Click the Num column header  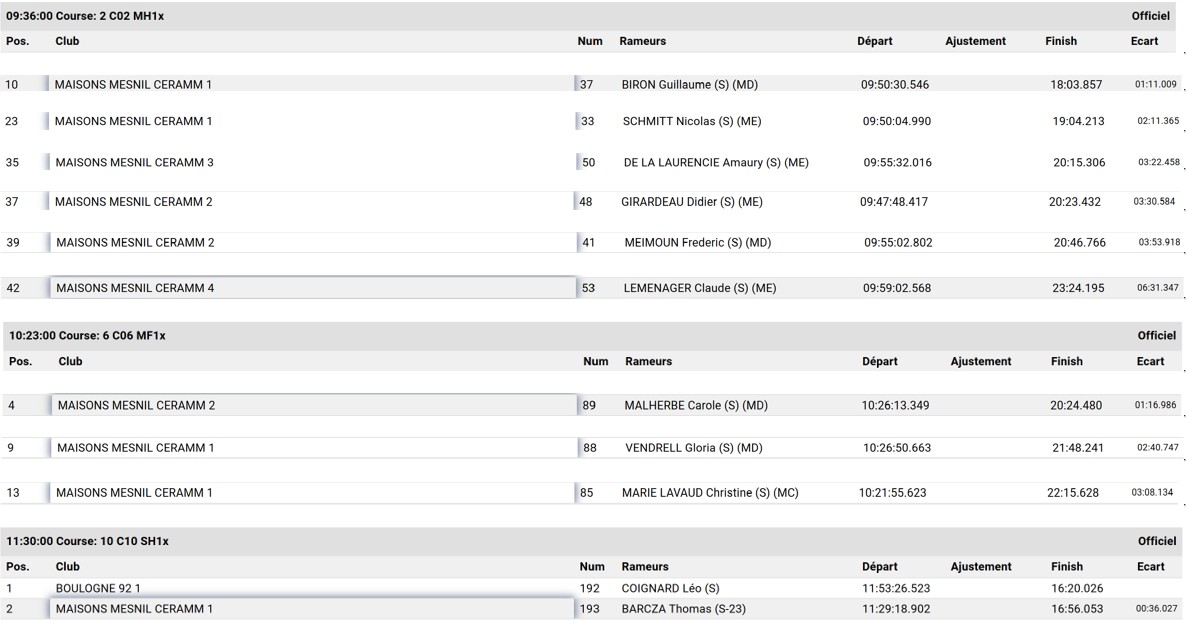(590, 41)
